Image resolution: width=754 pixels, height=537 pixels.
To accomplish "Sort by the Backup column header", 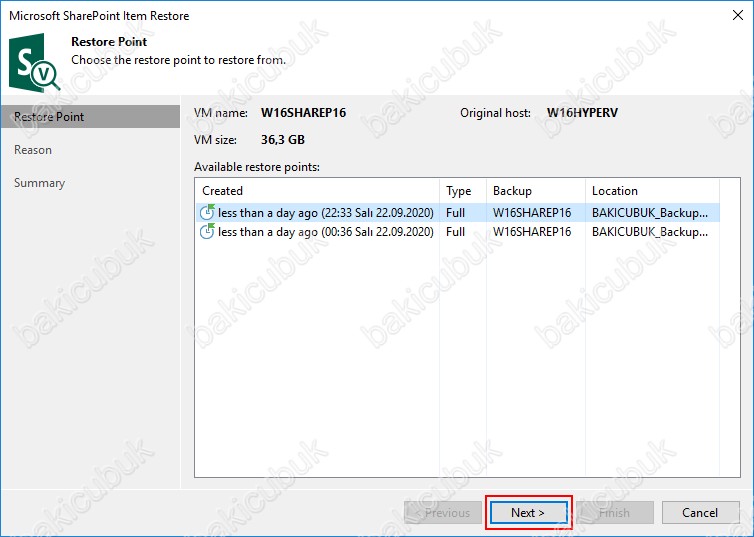I will click(x=536, y=191).
